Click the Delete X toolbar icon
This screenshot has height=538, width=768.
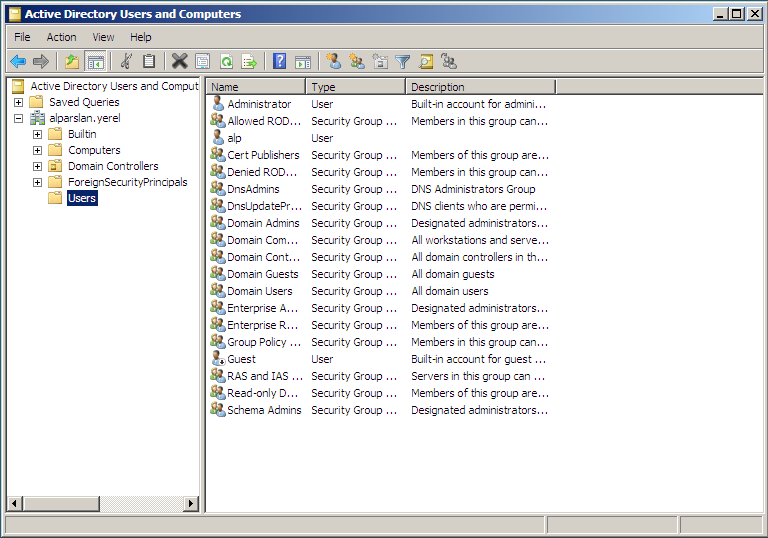(179, 61)
